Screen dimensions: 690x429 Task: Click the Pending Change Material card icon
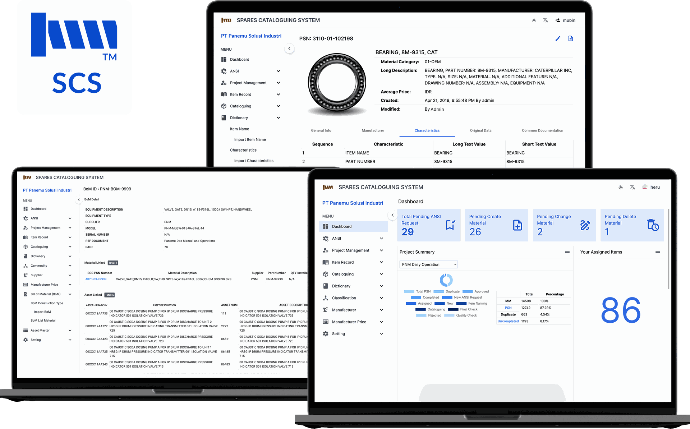pyautogui.click(x=584, y=225)
